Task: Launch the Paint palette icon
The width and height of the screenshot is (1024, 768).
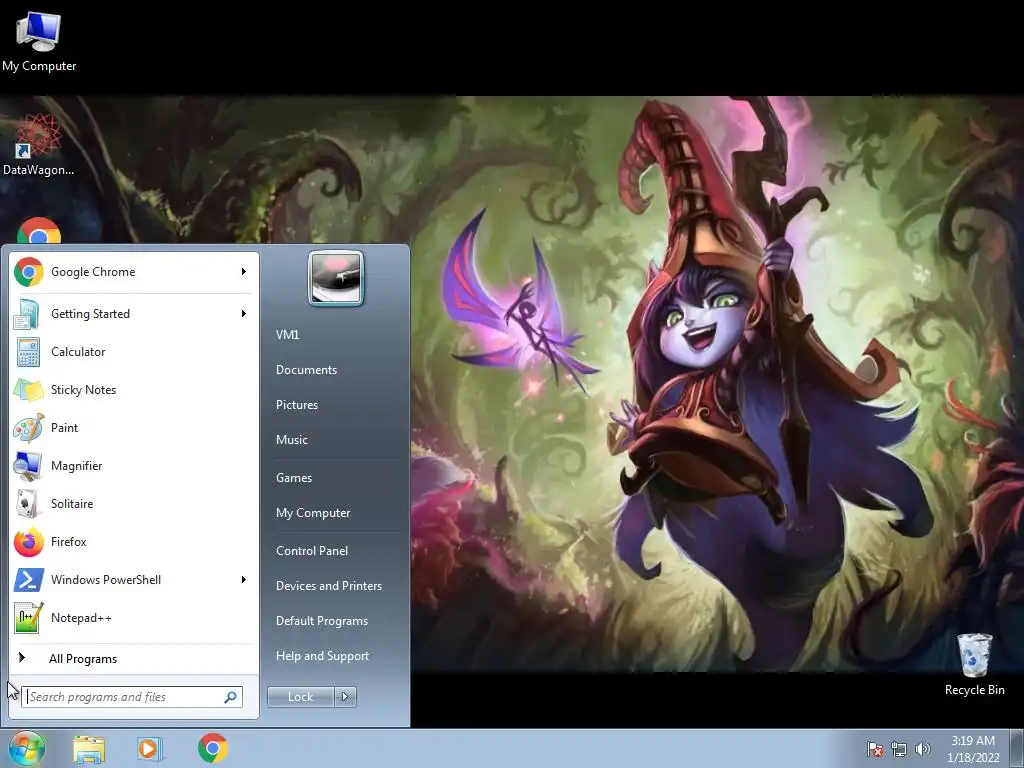Action: pos(28,428)
